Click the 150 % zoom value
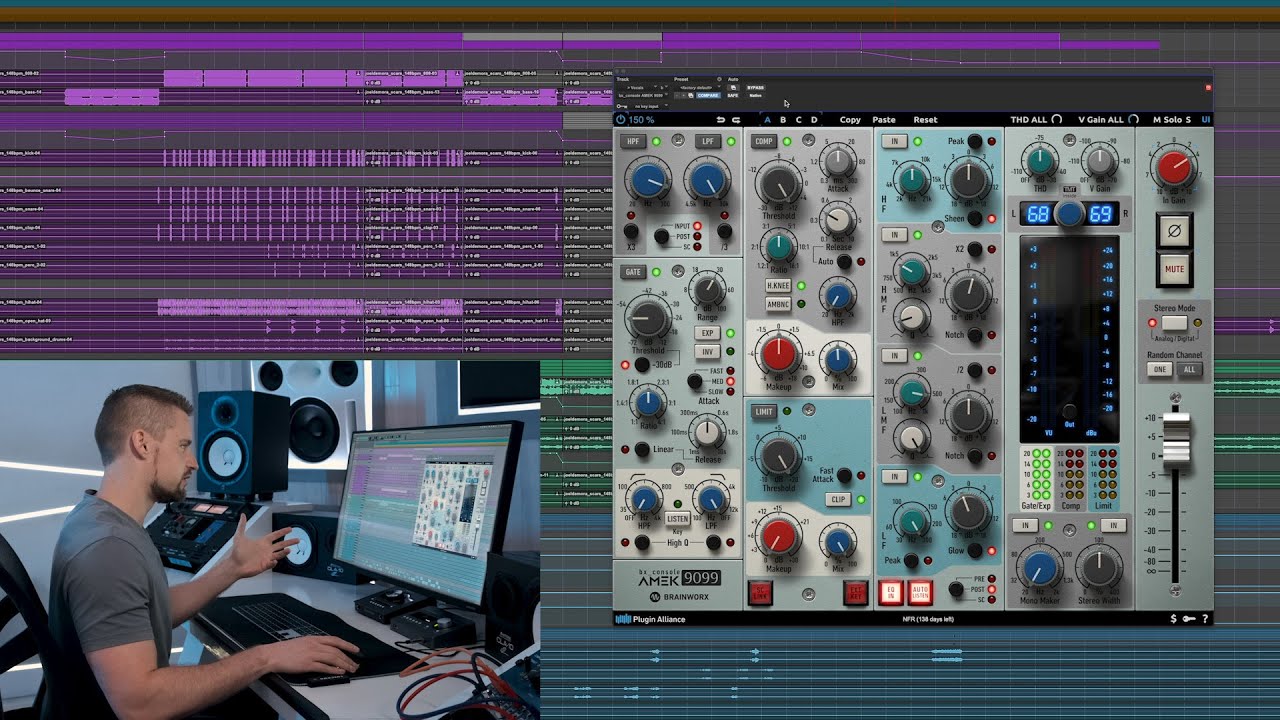This screenshot has width=1280, height=720. [642, 120]
